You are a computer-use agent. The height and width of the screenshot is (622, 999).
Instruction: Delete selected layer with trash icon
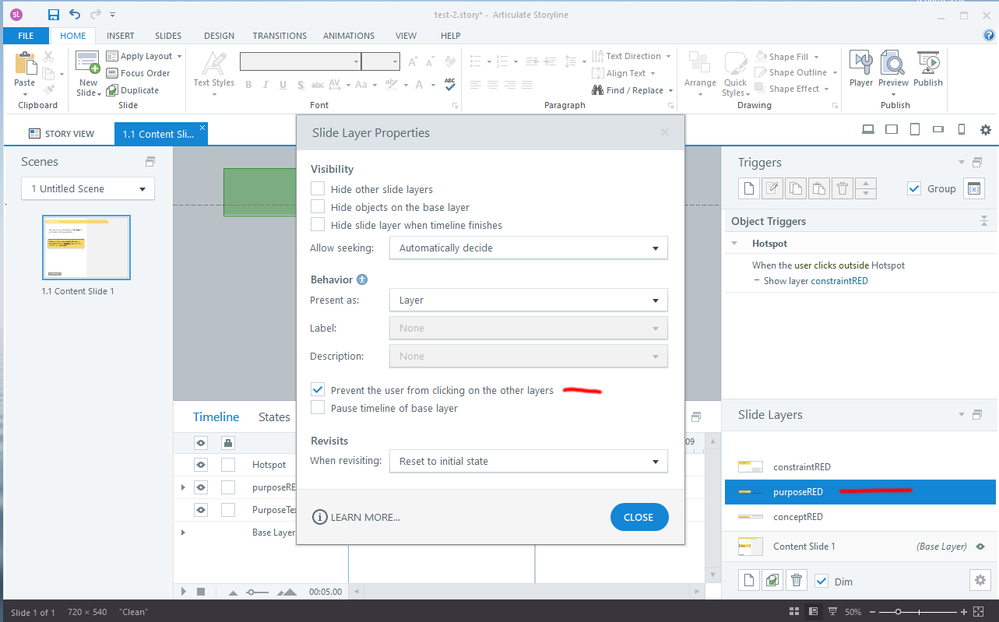coord(796,580)
